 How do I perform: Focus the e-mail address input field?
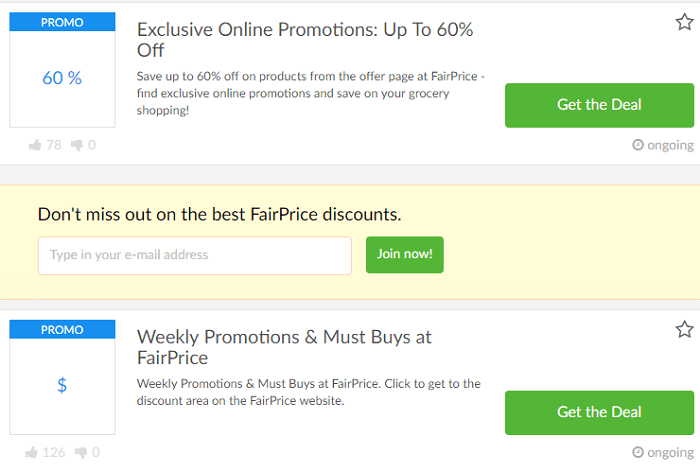[195, 255]
